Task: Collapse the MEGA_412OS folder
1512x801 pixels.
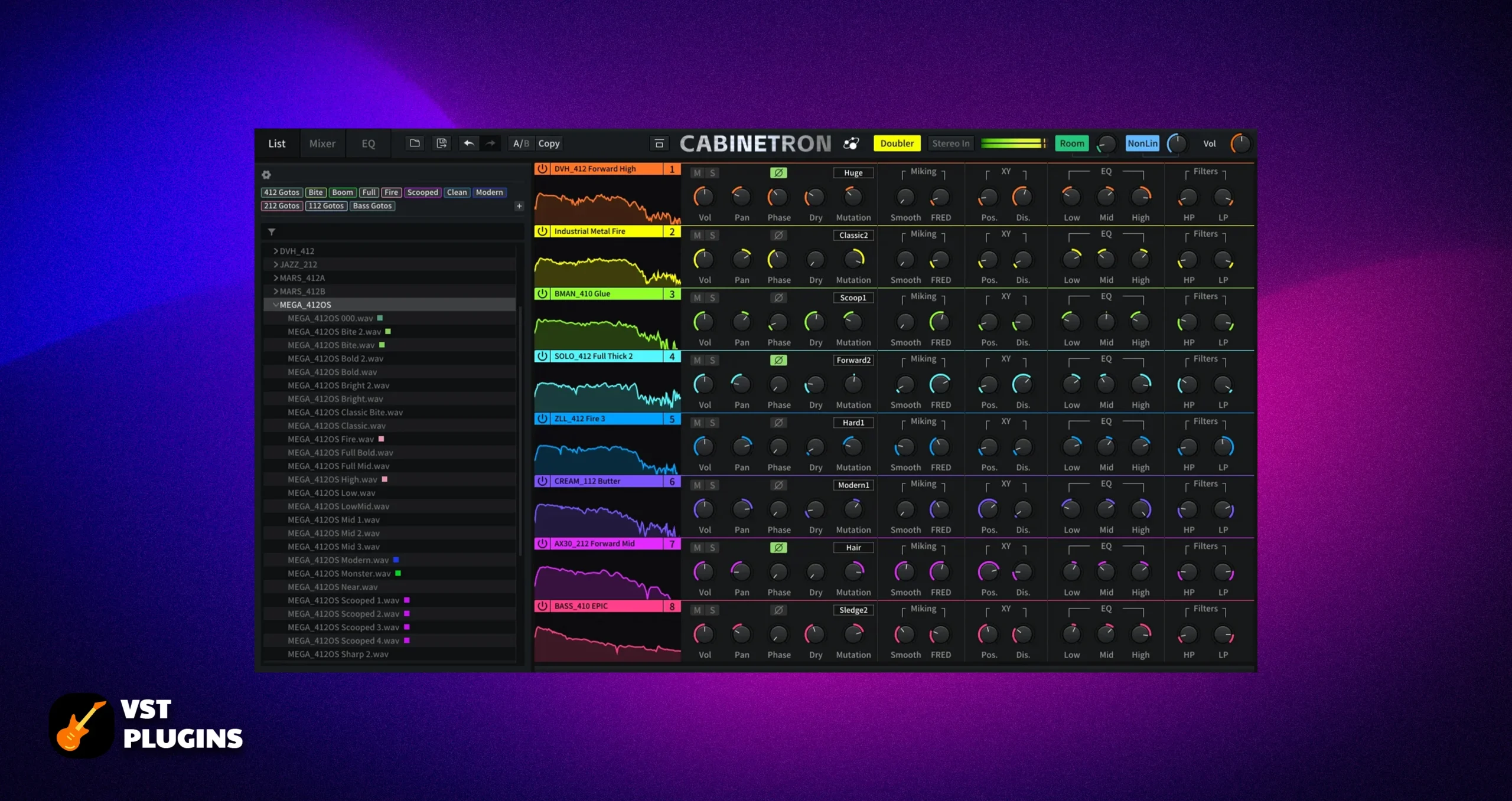Action: (276, 305)
